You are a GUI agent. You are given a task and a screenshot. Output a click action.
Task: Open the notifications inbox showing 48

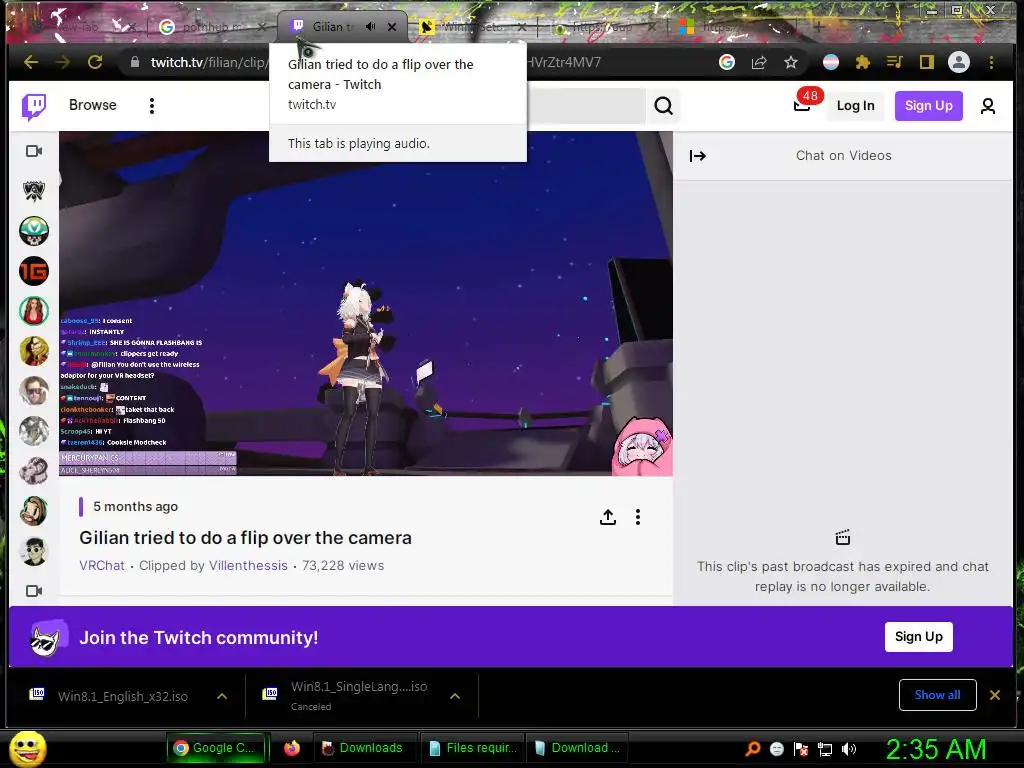pyautogui.click(x=803, y=105)
